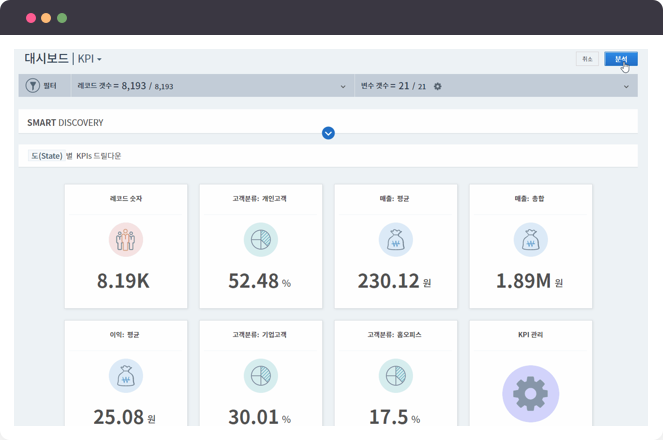Screen dimensions: 663x440
Task: Click the 17.5 % value
Action: point(395,417)
